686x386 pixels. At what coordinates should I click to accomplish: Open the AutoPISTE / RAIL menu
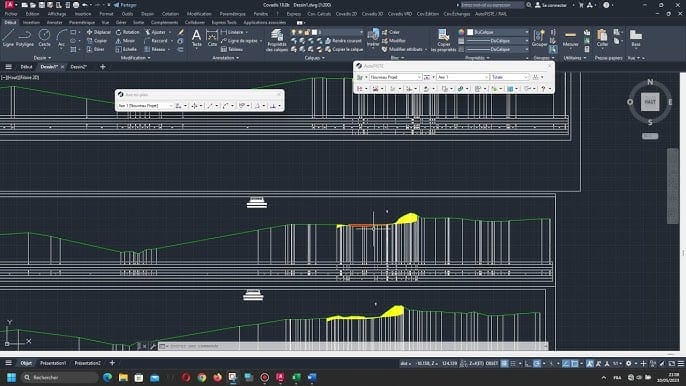click(491, 14)
